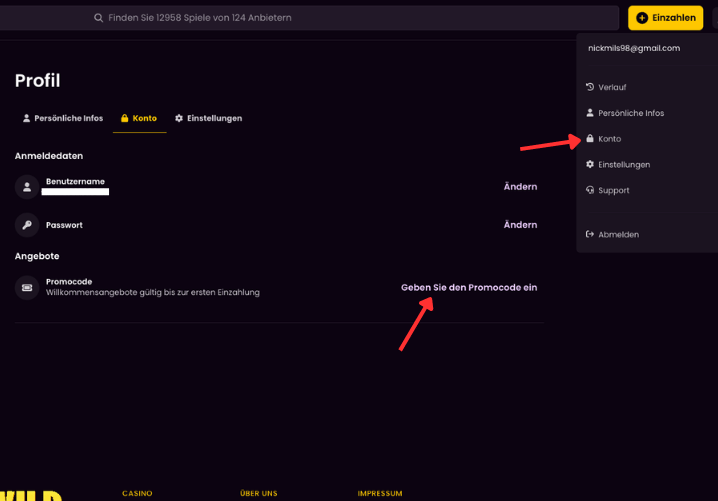This screenshot has height=501, width=718.
Task: Click the Willkommensangebote description text
Action: [x=152, y=292]
